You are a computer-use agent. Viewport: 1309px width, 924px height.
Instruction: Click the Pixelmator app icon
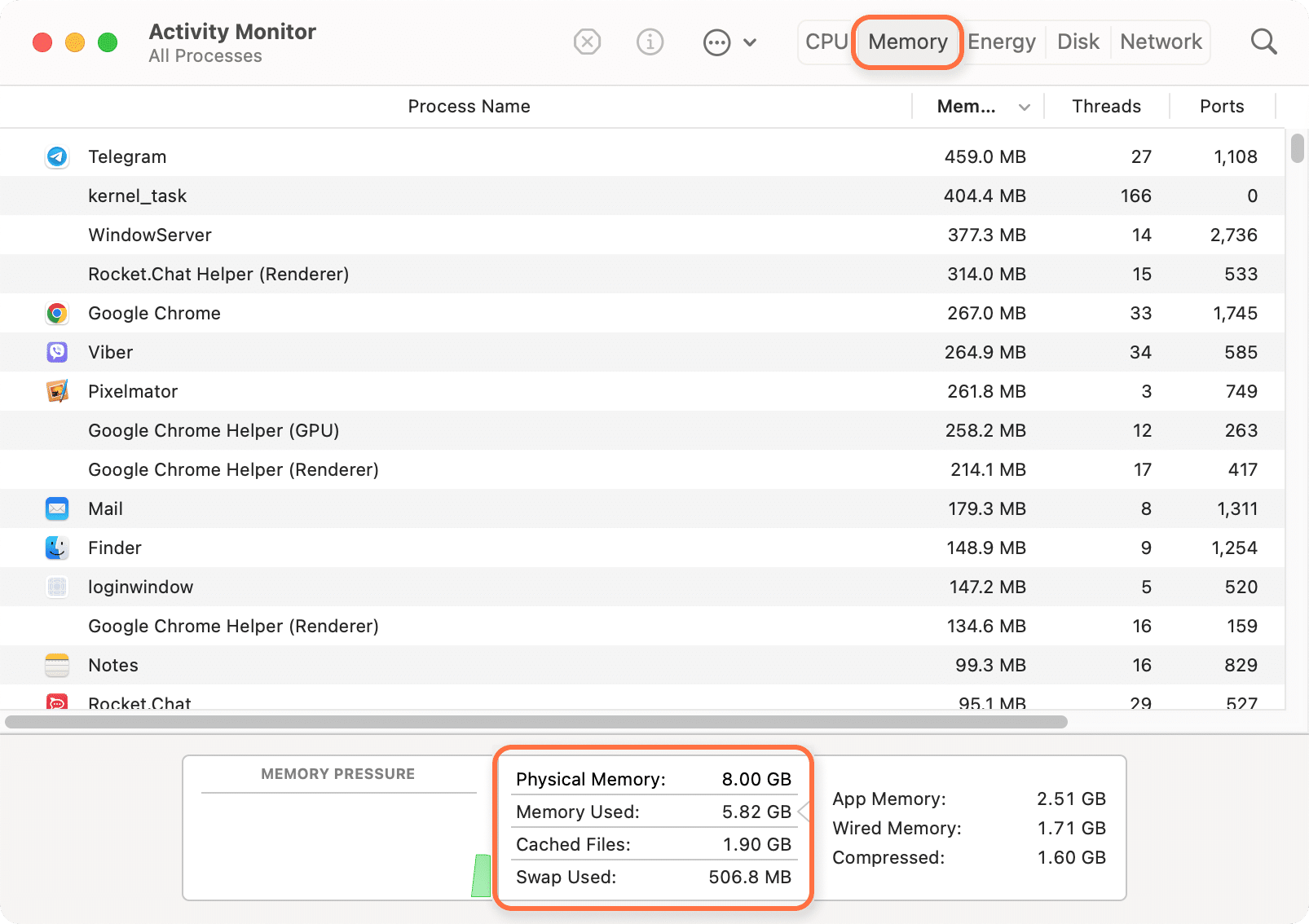pyautogui.click(x=57, y=391)
